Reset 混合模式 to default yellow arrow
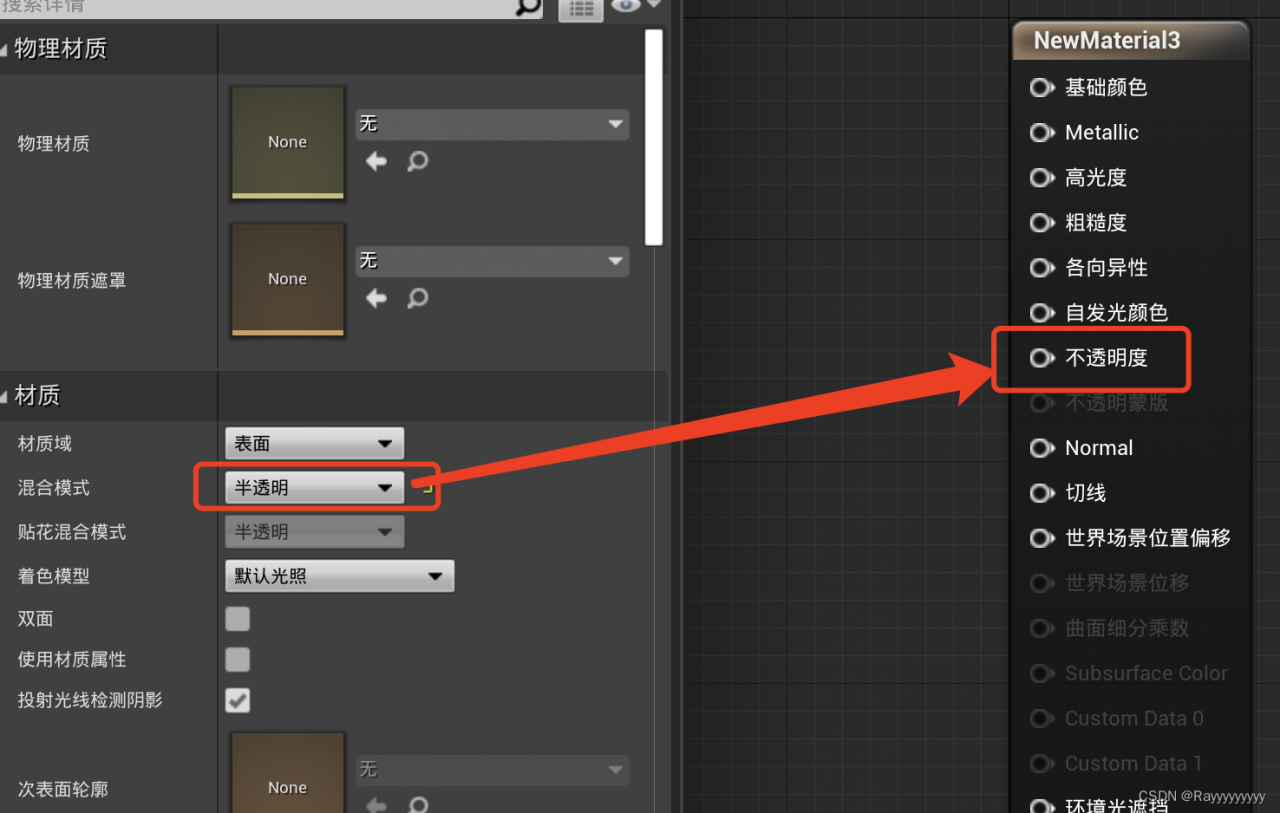The height and width of the screenshot is (813, 1280). point(427,488)
